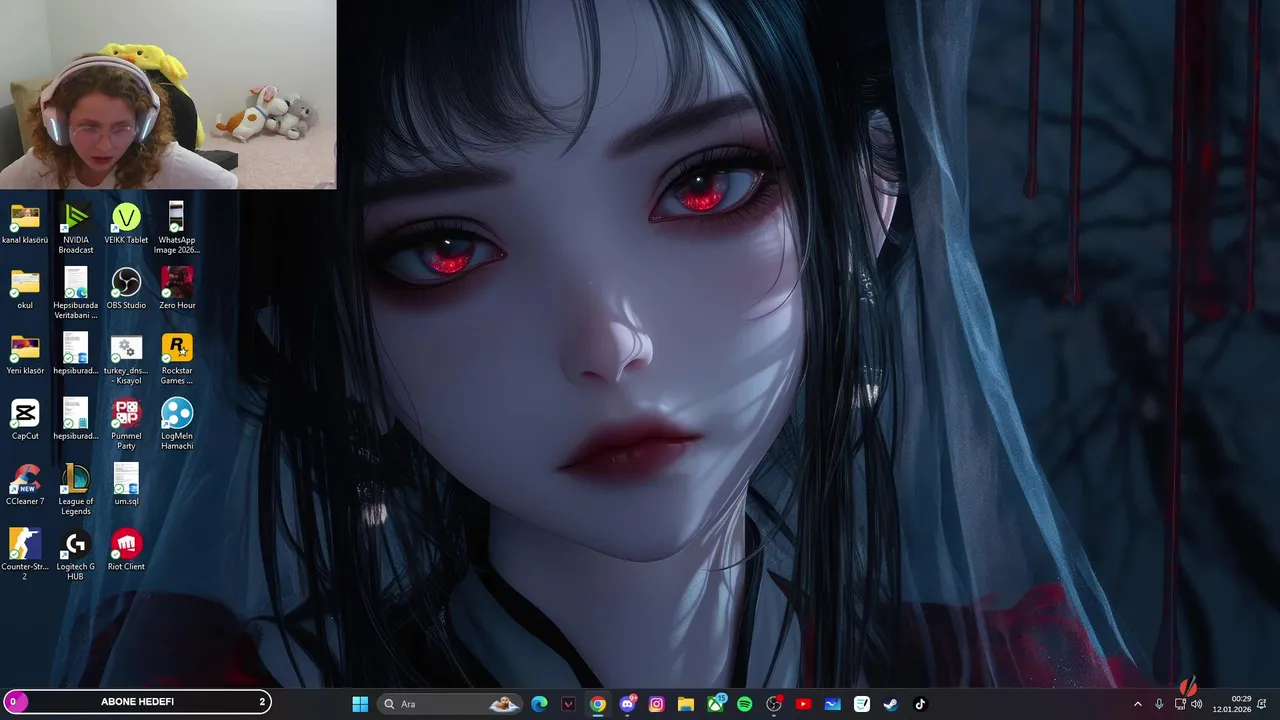Select the Riot Client icon
This screenshot has height=720, width=1280.
pyautogui.click(x=126, y=550)
